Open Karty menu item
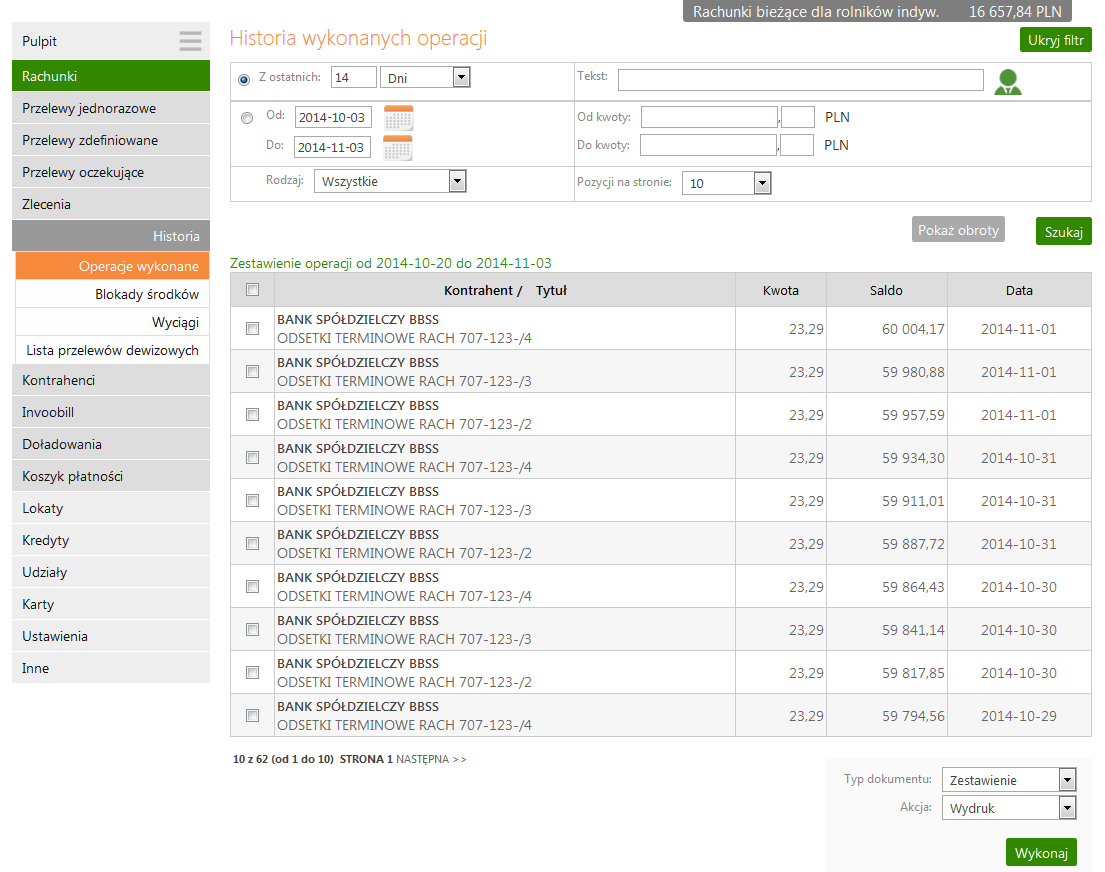 coord(111,604)
